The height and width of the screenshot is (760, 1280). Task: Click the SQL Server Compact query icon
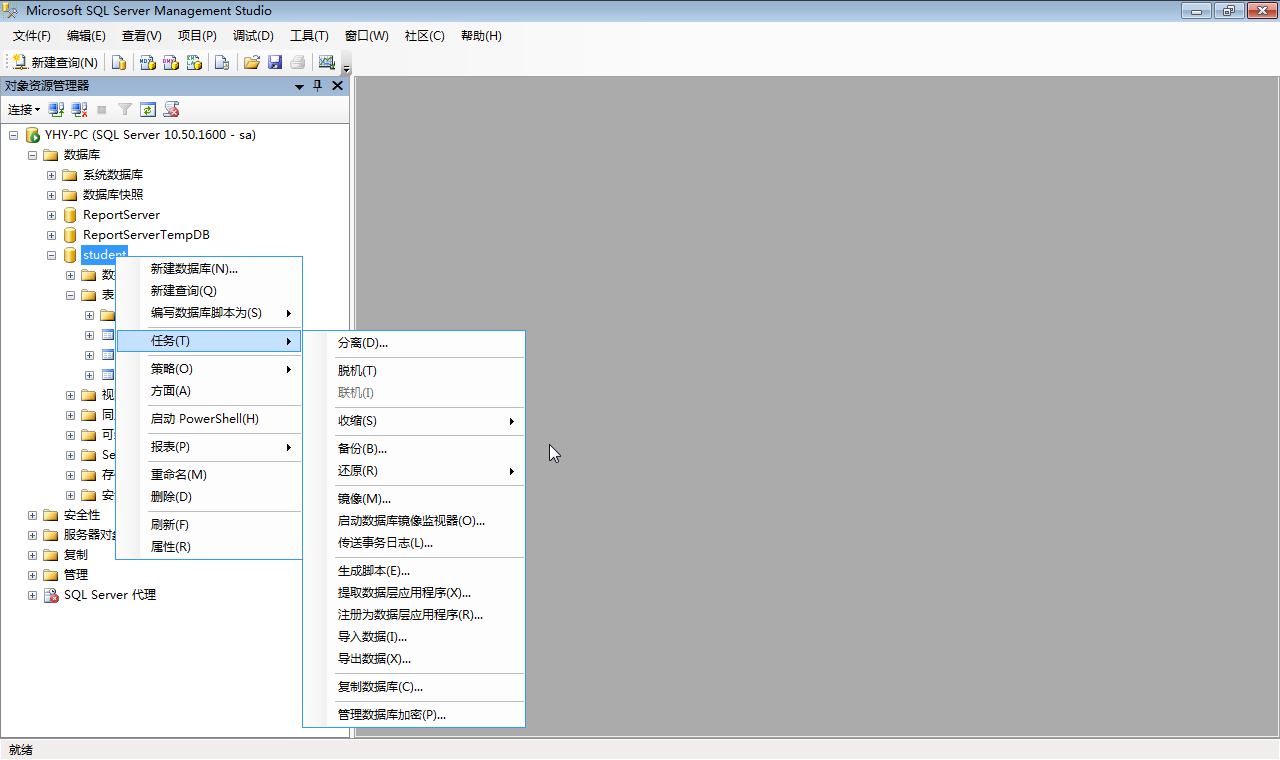(x=222, y=62)
